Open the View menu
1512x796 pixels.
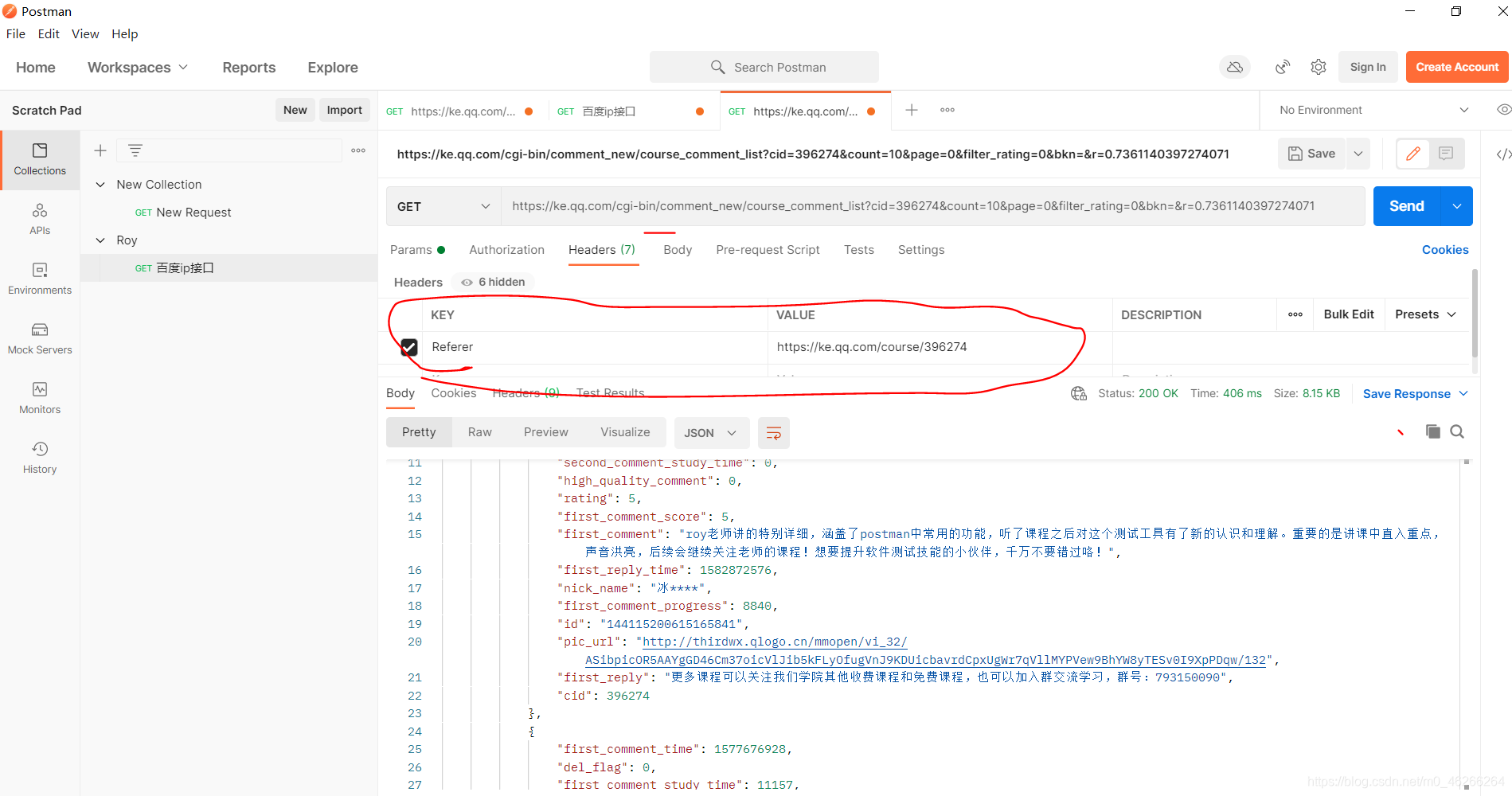[x=85, y=33]
